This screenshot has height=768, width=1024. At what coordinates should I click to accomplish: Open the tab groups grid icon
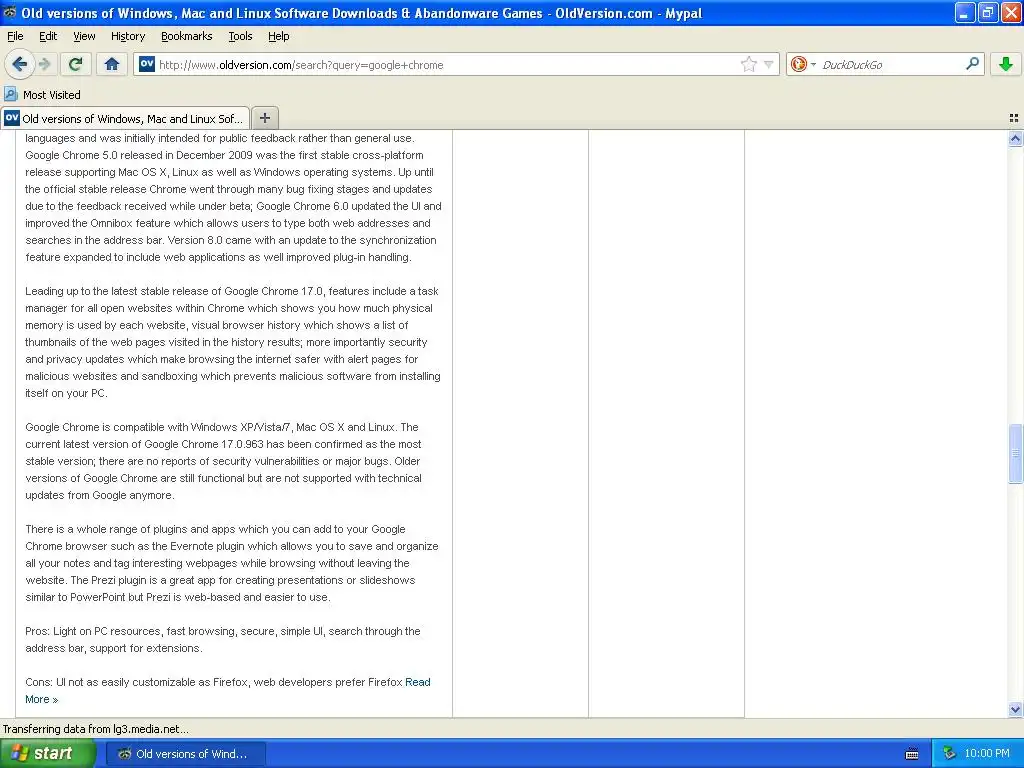(x=1014, y=118)
